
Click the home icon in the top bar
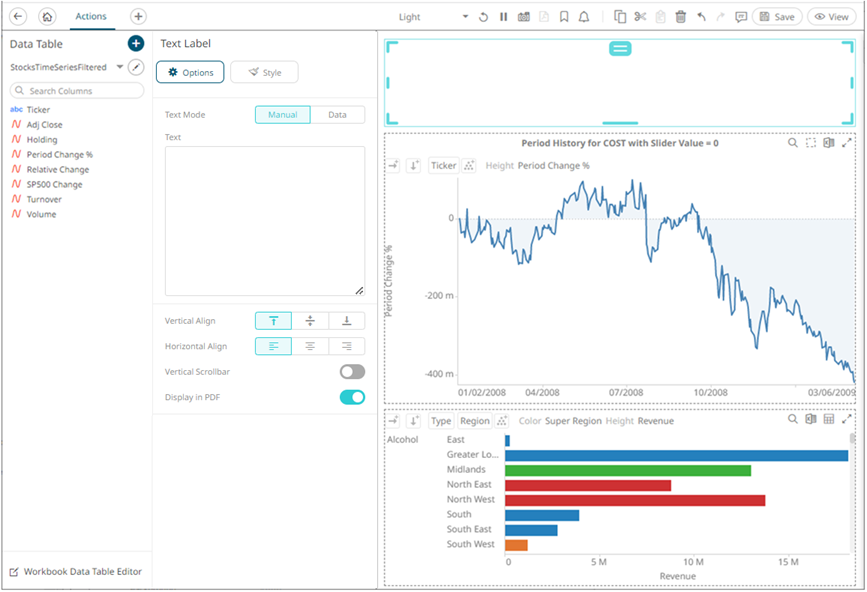(x=46, y=17)
